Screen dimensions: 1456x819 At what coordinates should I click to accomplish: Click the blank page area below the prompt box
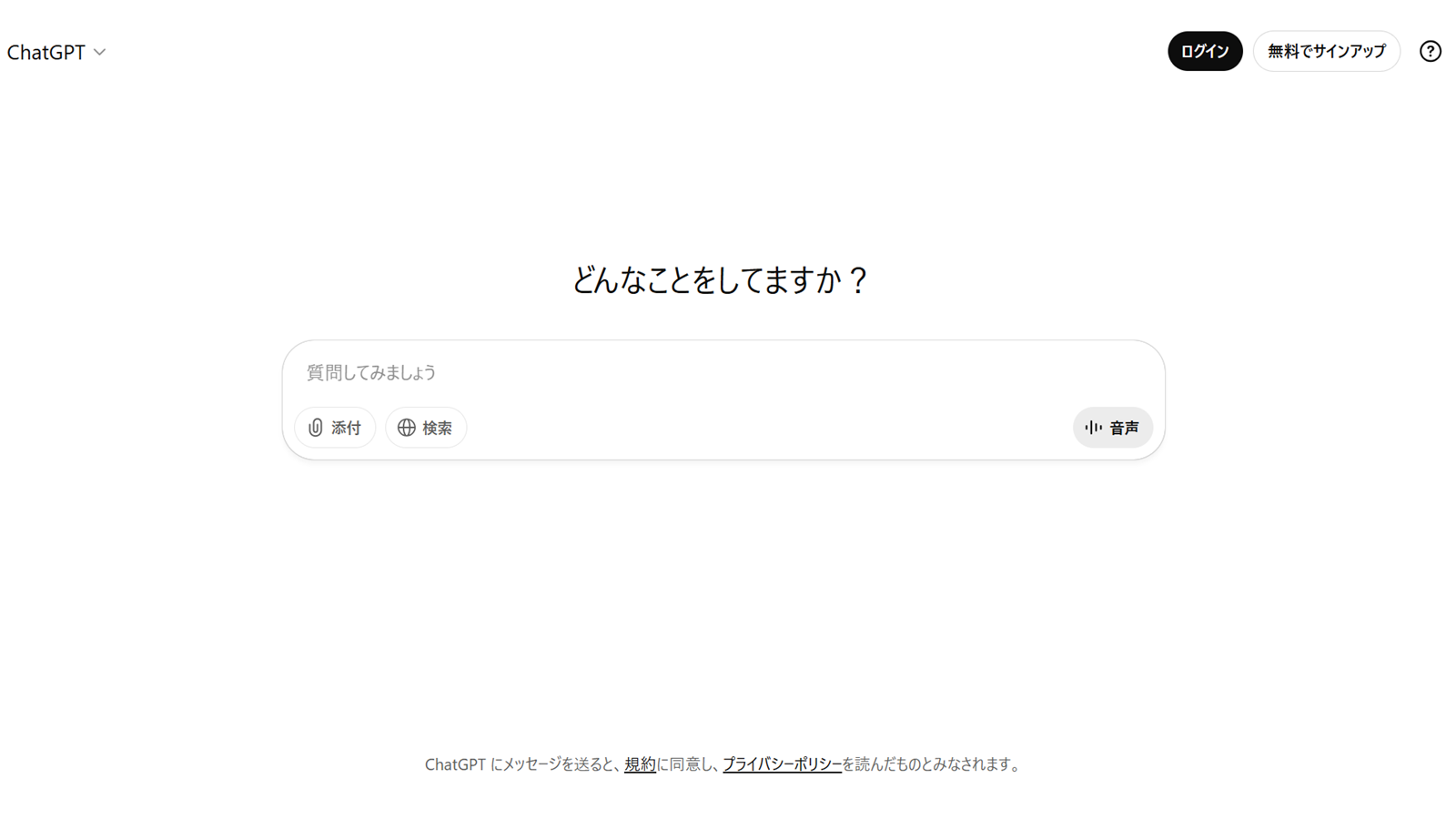[x=723, y=601]
